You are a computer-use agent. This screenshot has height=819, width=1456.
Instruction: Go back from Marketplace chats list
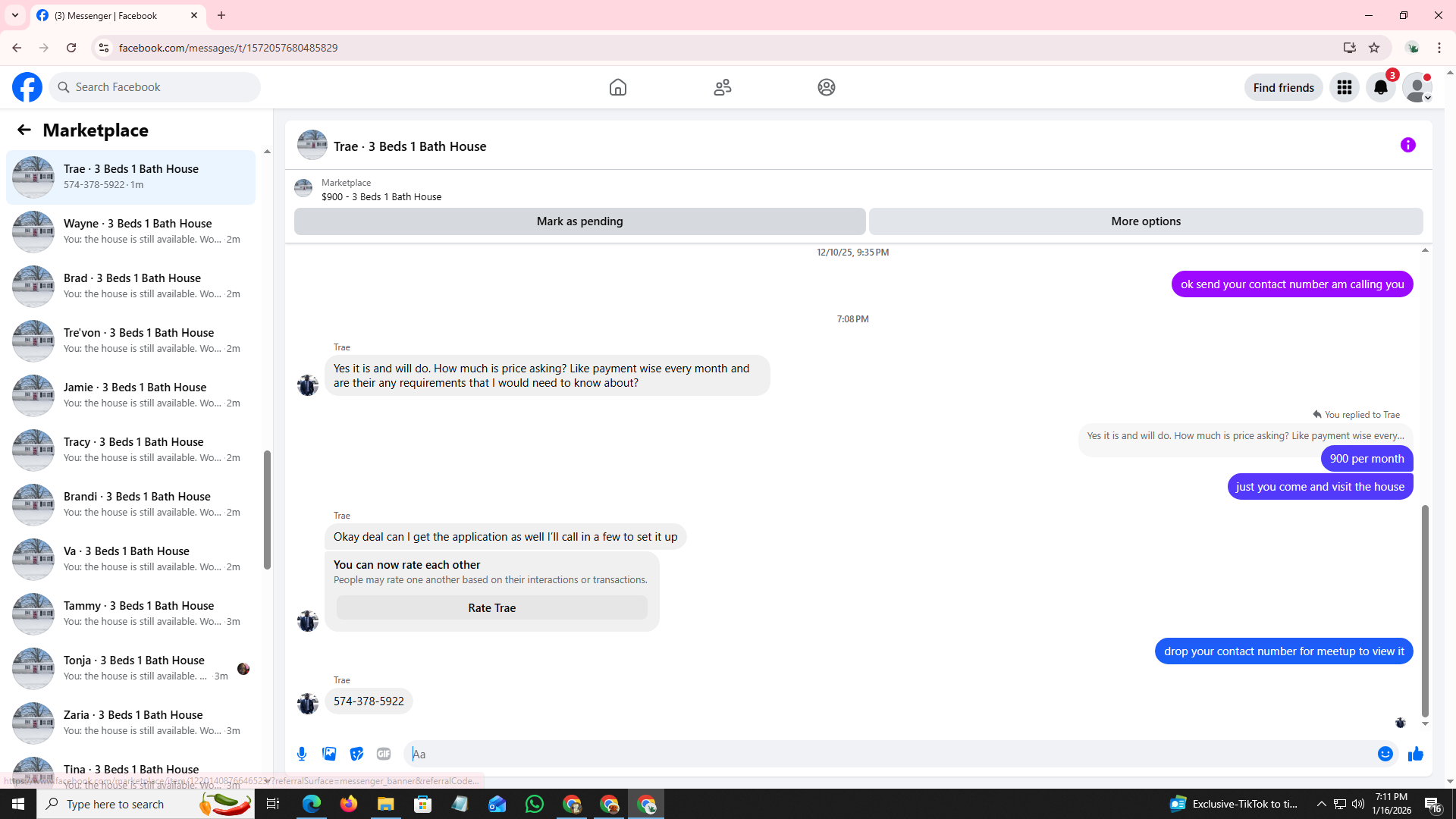point(24,130)
